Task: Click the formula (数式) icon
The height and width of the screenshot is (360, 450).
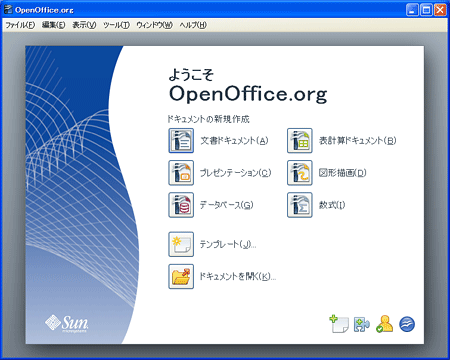Action: pos(300,205)
